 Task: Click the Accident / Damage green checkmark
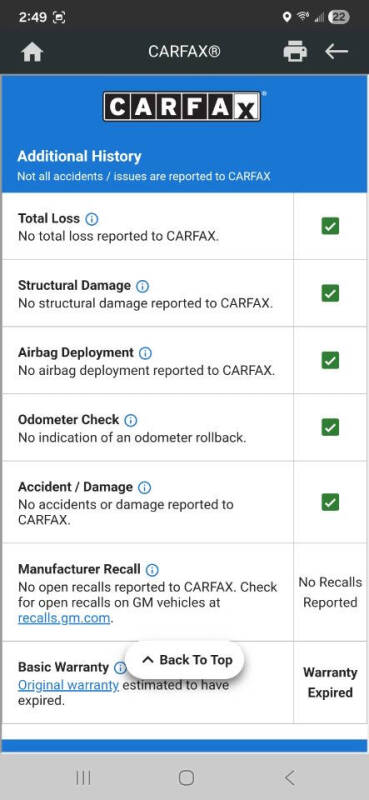[330, 503]
